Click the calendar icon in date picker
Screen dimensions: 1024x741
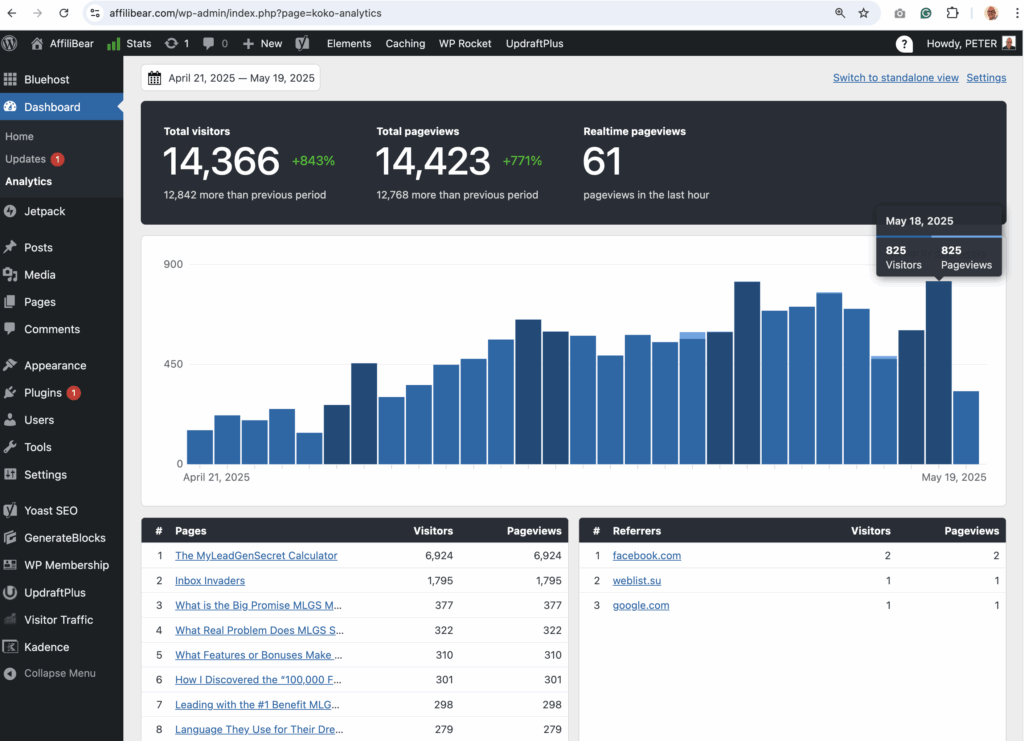click(154, 78)
